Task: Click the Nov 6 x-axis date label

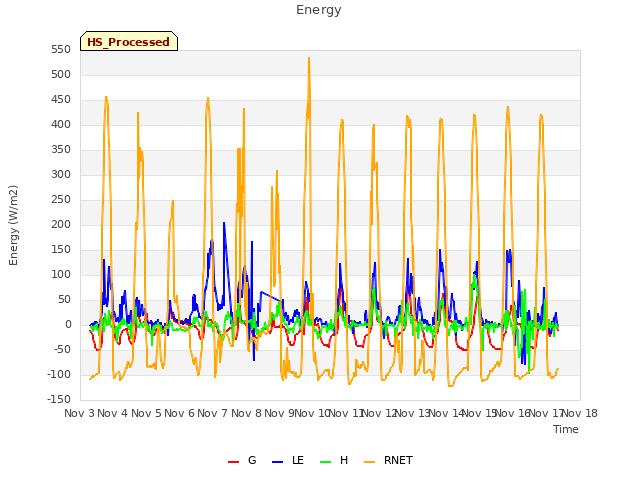Action: click(180, 413)
